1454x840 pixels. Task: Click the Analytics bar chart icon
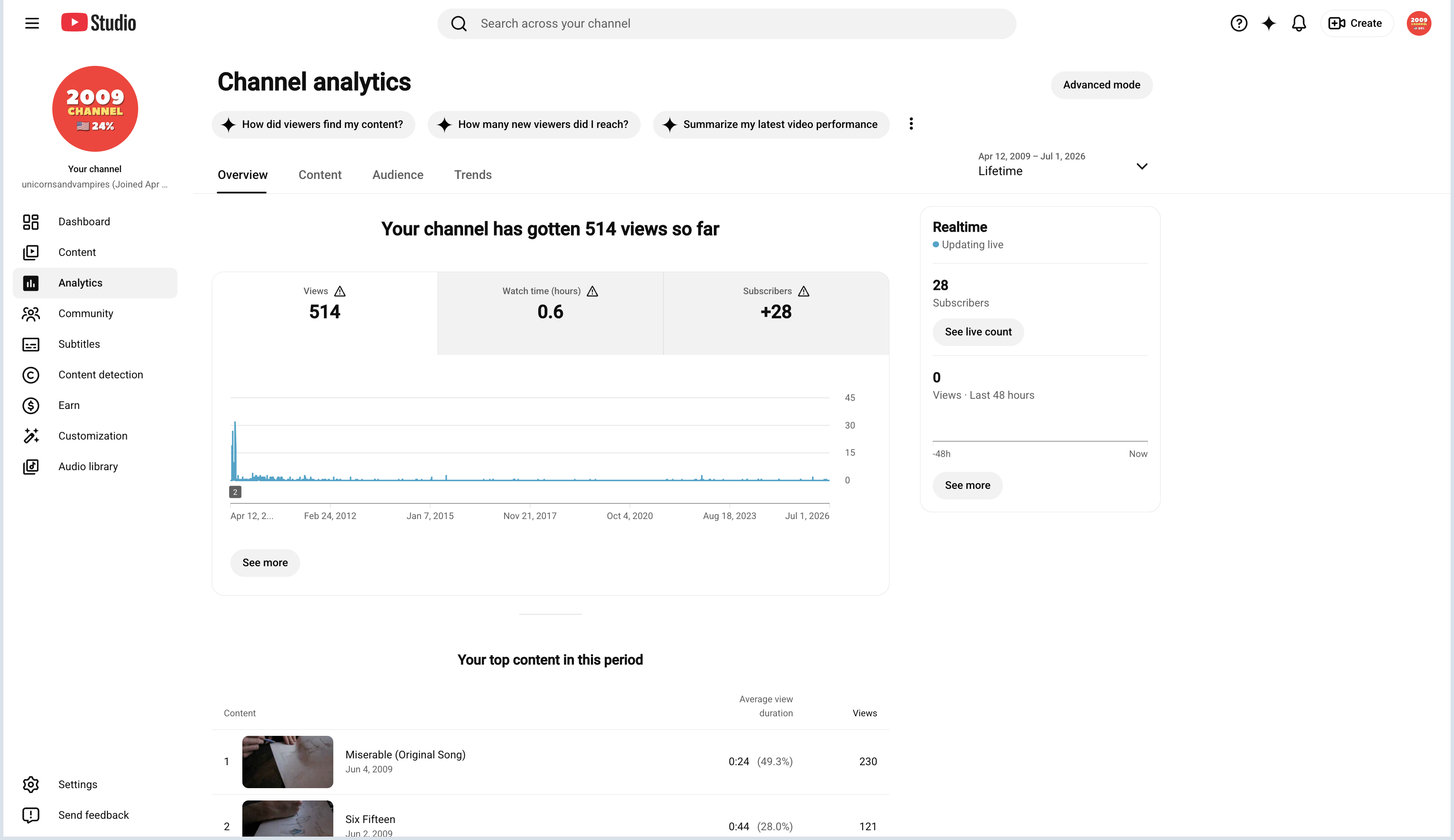click(x=31, y=283)
